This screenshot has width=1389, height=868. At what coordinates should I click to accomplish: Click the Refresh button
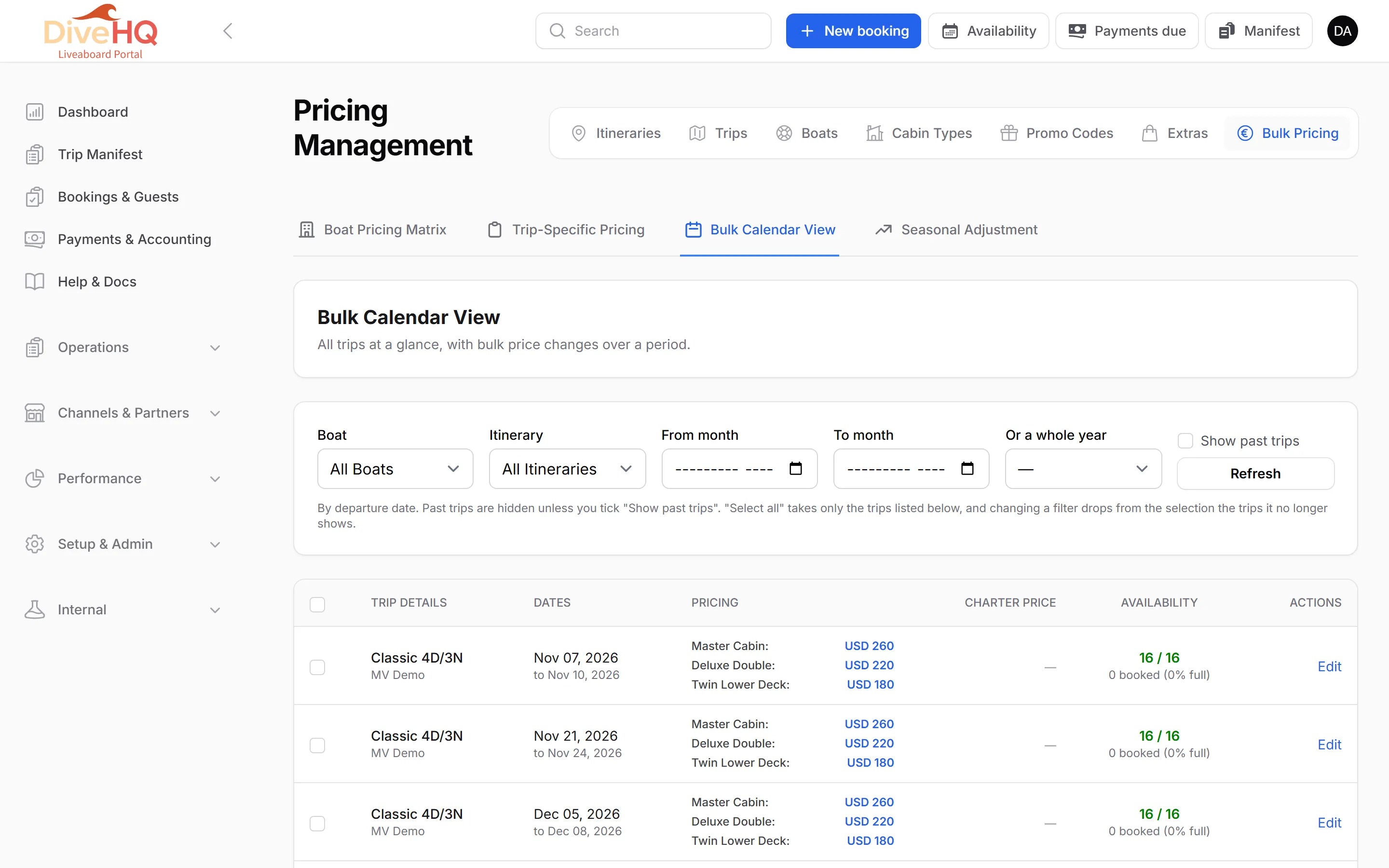coord(1255,474)
